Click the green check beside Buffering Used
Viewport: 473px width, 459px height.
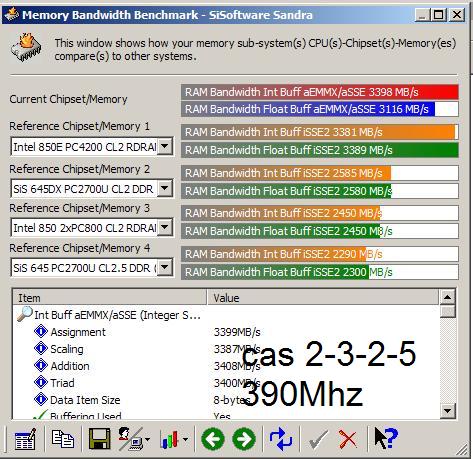point(41,414)
